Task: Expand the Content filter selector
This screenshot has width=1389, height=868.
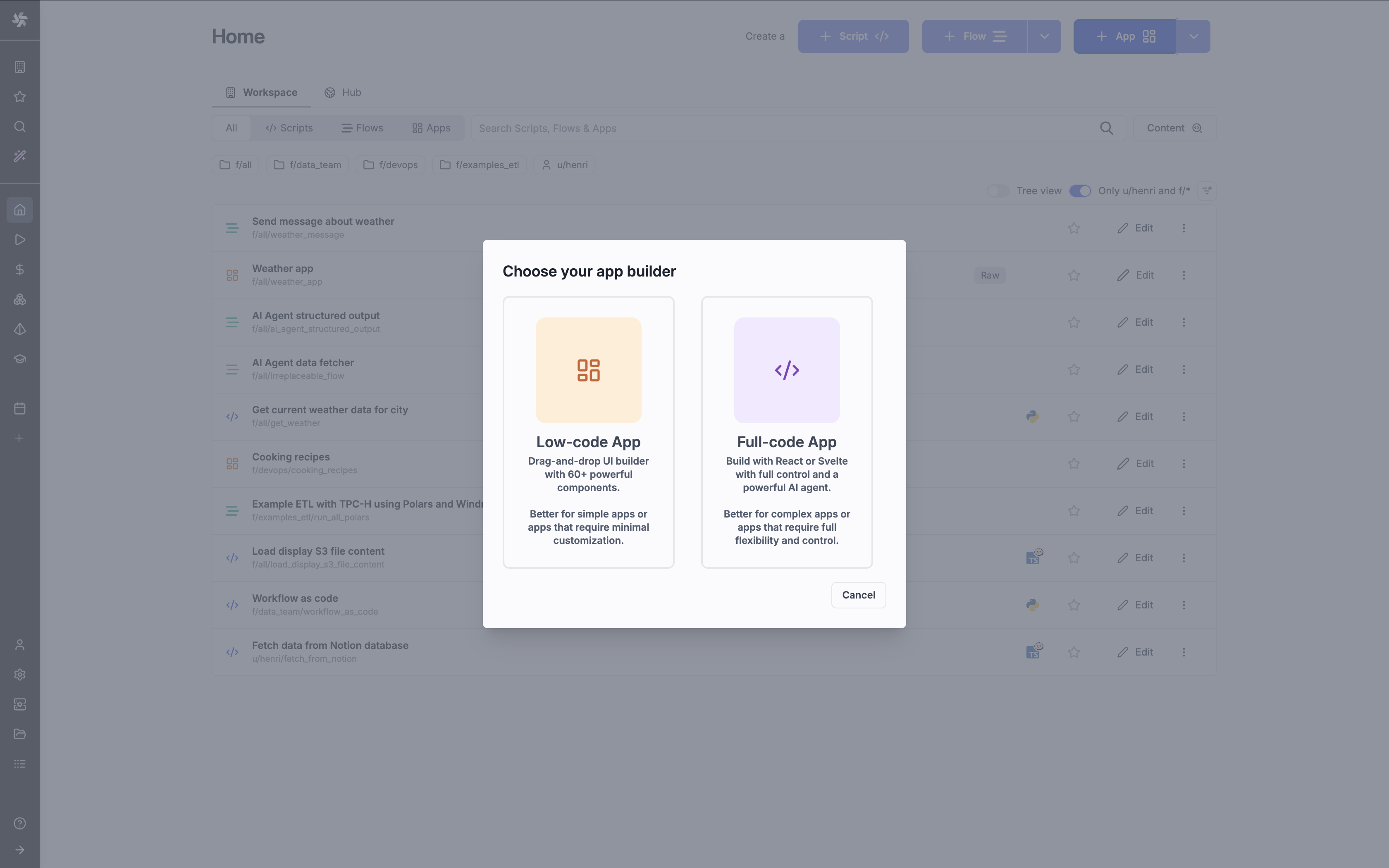Action: (1173, 127)
